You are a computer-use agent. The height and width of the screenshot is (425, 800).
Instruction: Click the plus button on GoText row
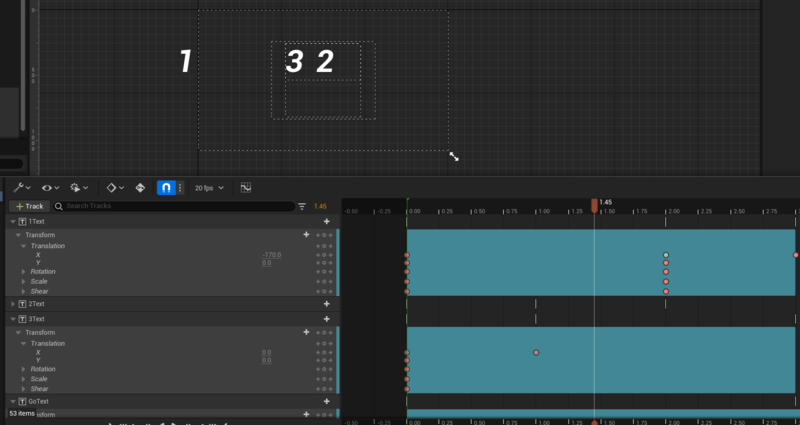click(327, 402)
